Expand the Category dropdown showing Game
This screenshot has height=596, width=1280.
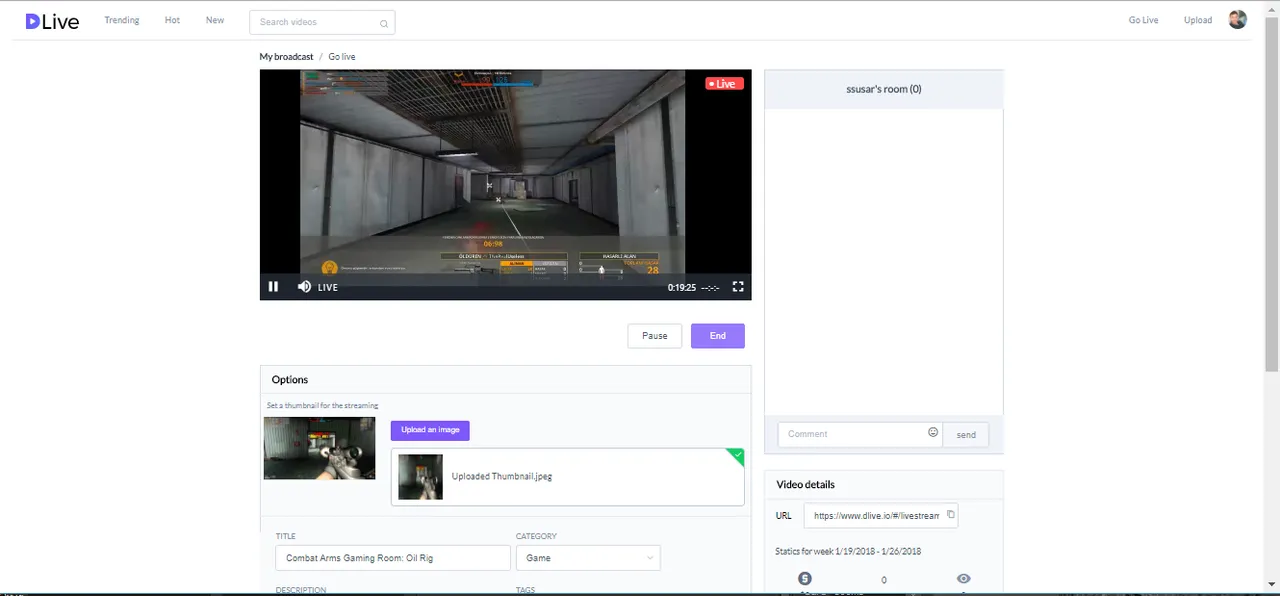tap(588, 558)
